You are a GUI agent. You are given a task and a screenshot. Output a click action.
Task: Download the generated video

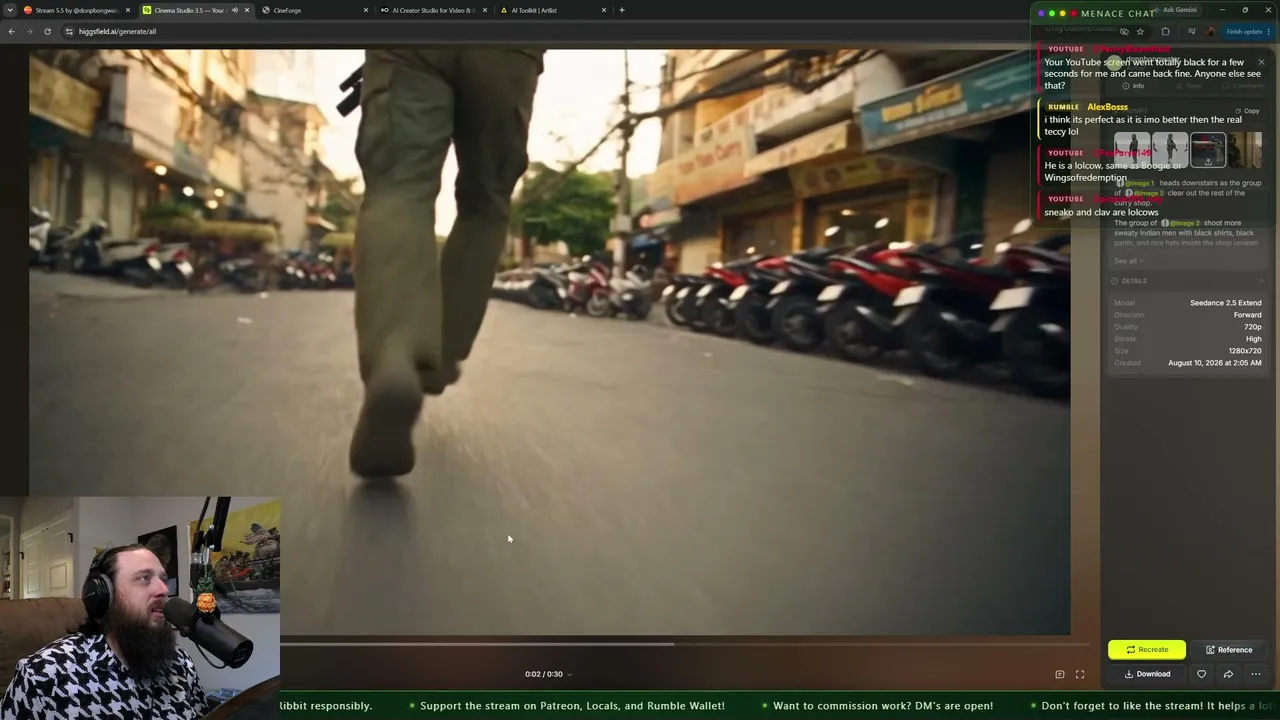[x=1147, y=674]
